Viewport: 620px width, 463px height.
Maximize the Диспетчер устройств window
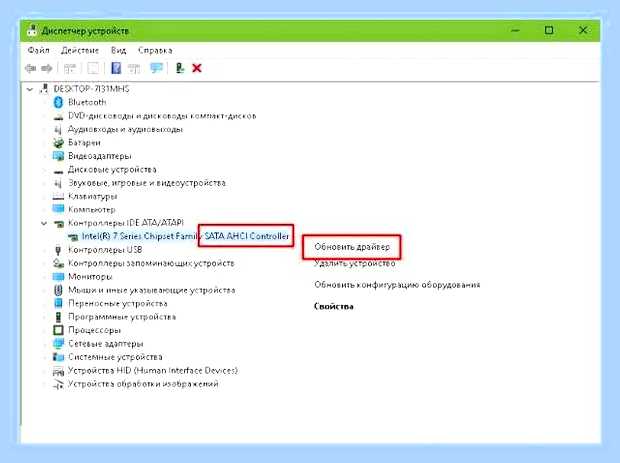tap(549, 30)
